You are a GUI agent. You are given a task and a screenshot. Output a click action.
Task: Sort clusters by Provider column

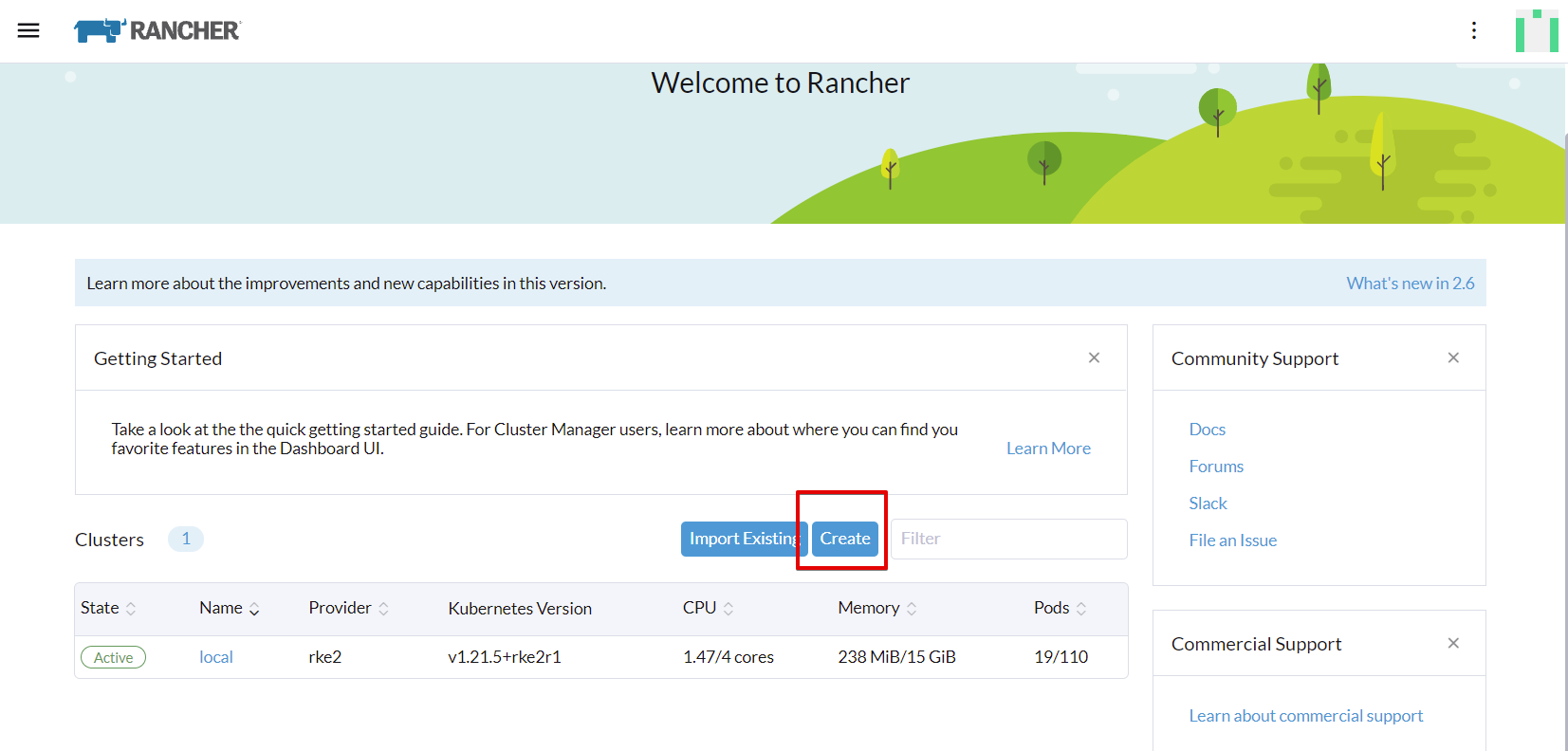tap(348, 608)
